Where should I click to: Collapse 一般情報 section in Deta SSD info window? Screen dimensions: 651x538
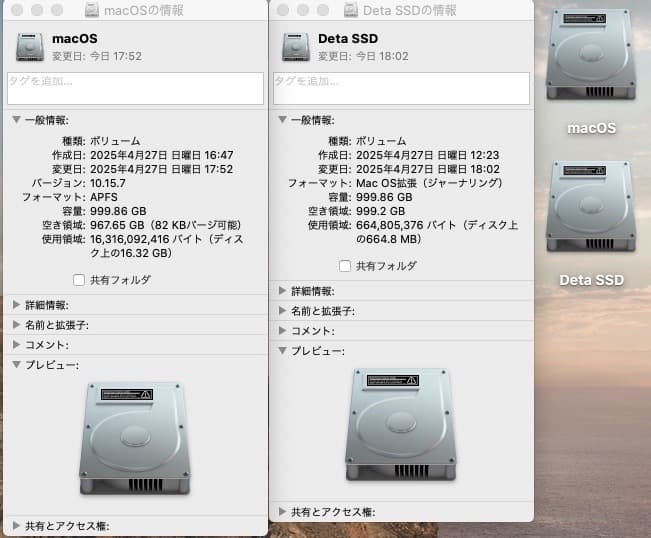tap(283, 120)
